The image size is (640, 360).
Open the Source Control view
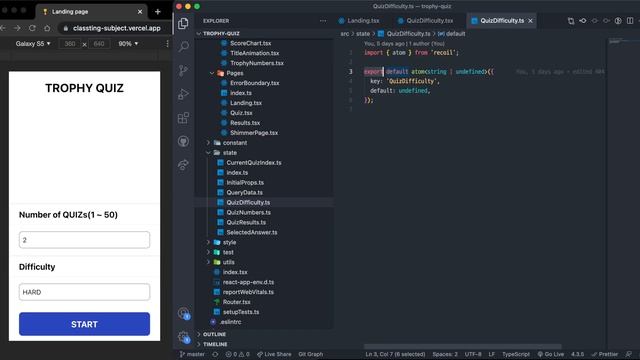(183, 70)
